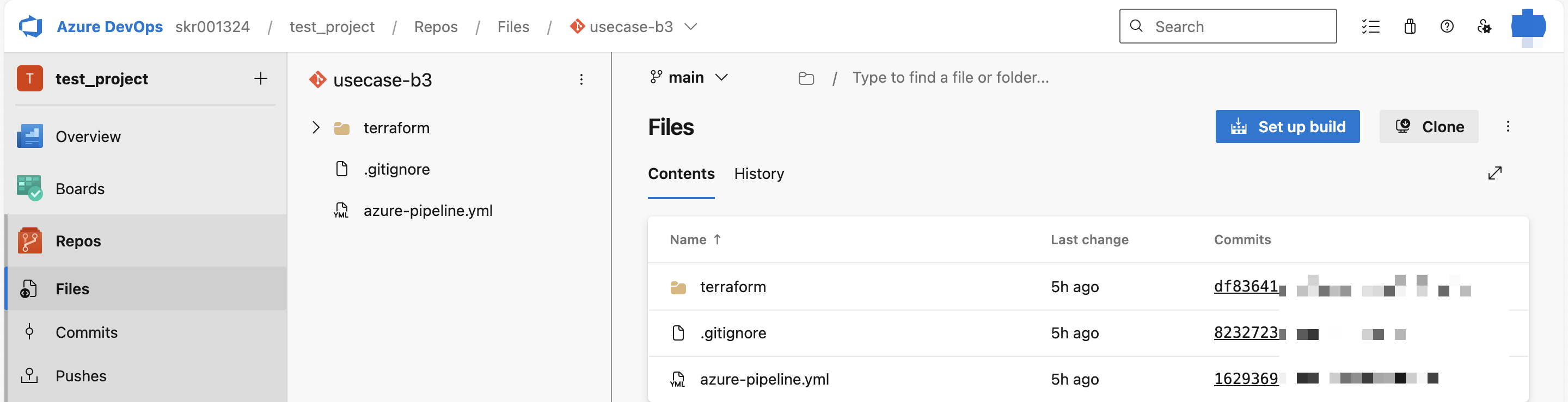Open more options for usecase-b3 repository

(x=581, y=79)
